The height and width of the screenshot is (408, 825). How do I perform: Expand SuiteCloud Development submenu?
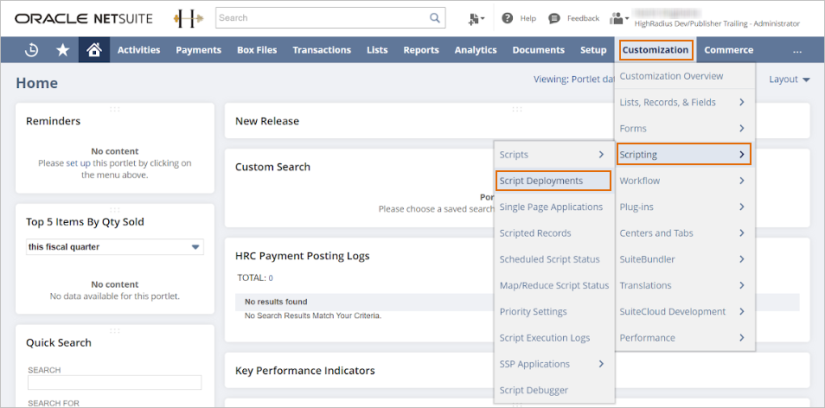(685, 312)
